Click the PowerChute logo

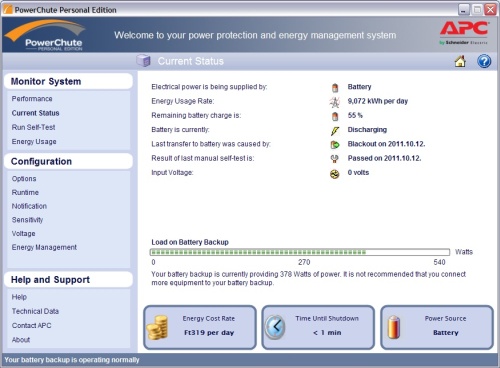coord(45,35)
